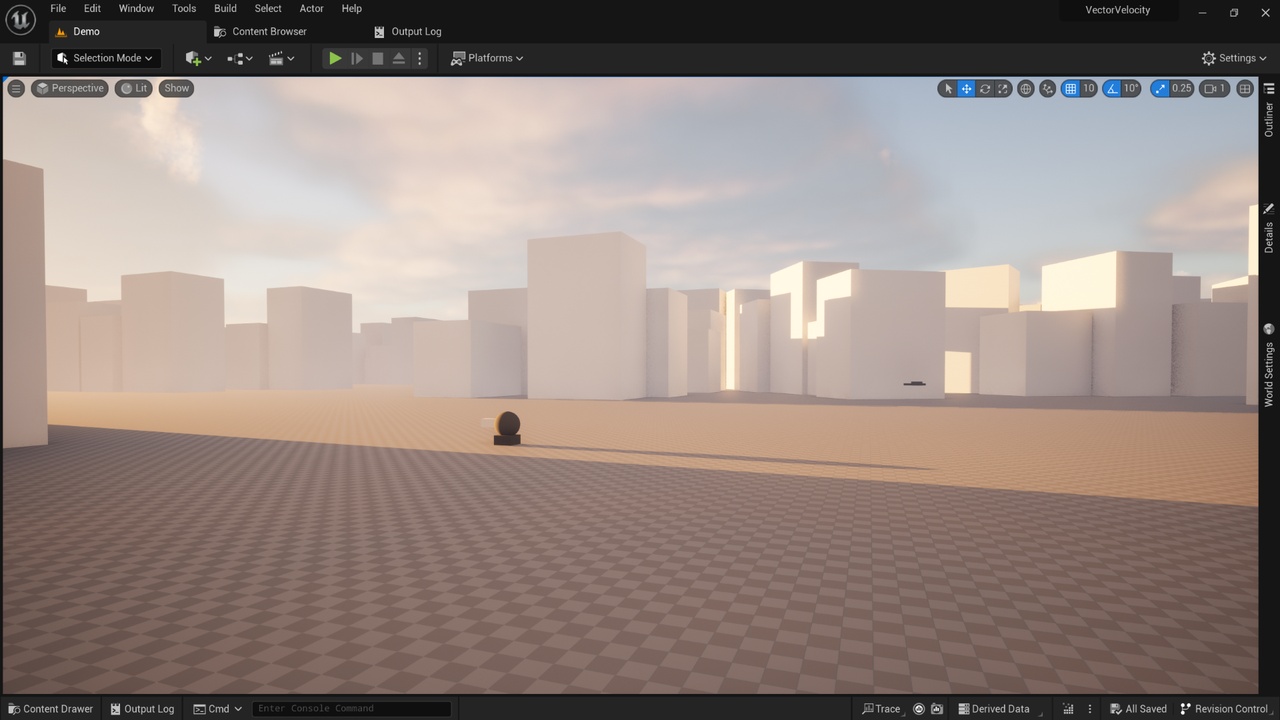Open viewport layout maximize/restore icon
1280x720 pixels.
[1245, 88]
